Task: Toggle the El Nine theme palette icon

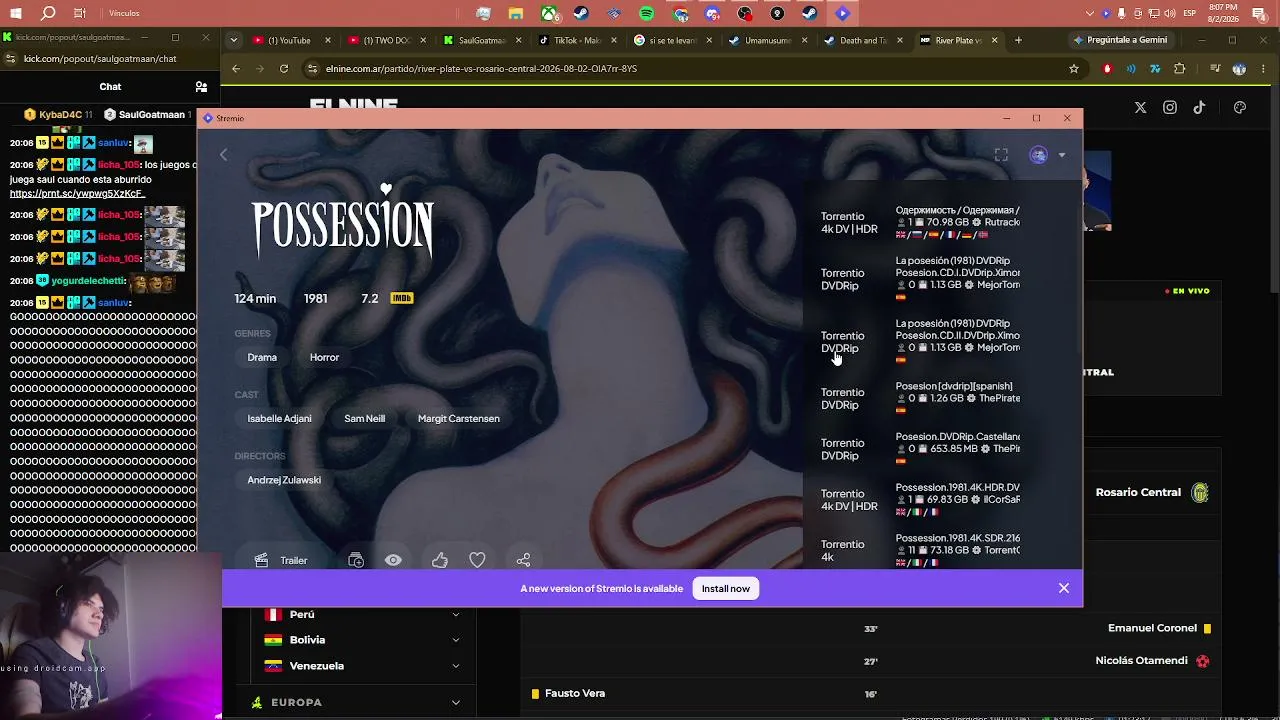Action: click(1240, 107)
